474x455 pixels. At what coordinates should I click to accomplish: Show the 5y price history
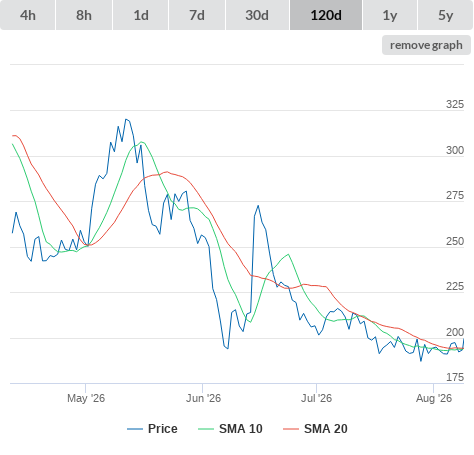445,15
